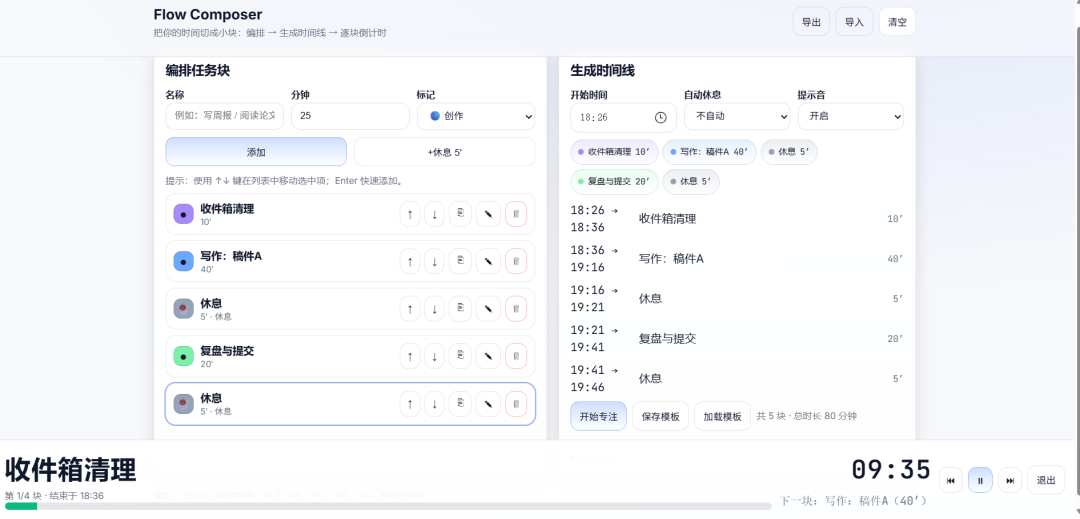This screenshot has height=519, width=1080.
Task: Exit focus mode with 退出
Action: pyautogui.click(x=1046, y=480)
